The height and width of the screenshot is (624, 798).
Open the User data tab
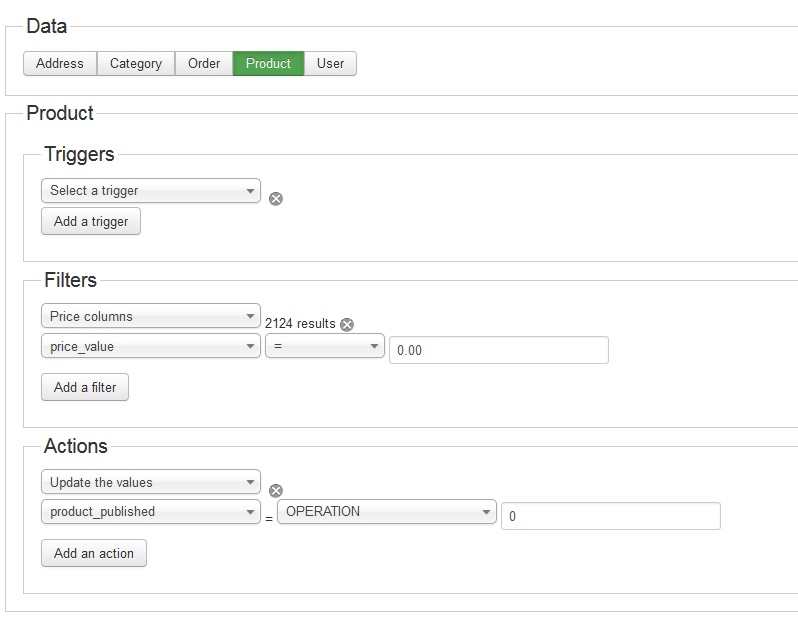point(330,64)
